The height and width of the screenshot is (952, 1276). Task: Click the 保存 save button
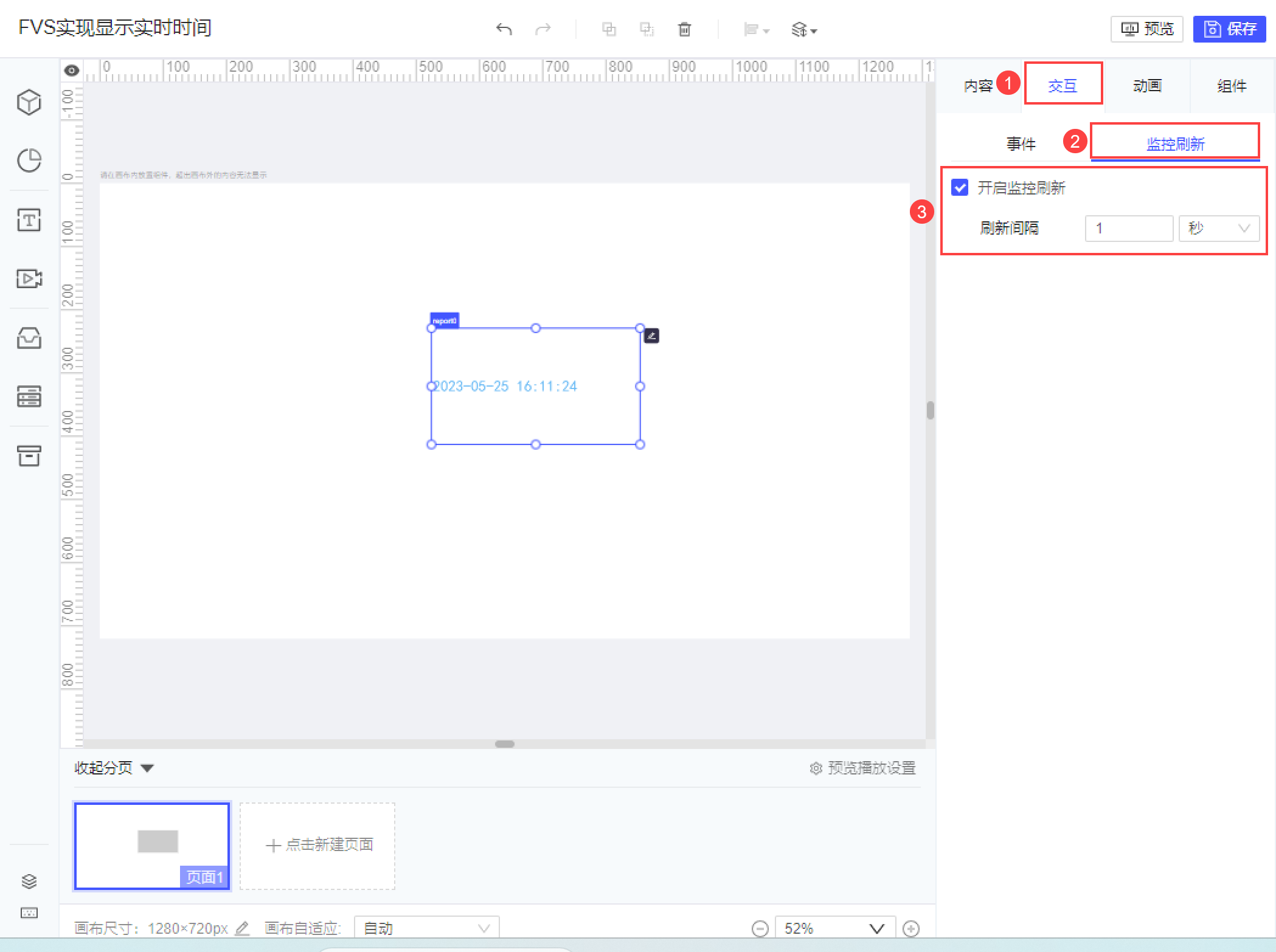point(1229,29)
